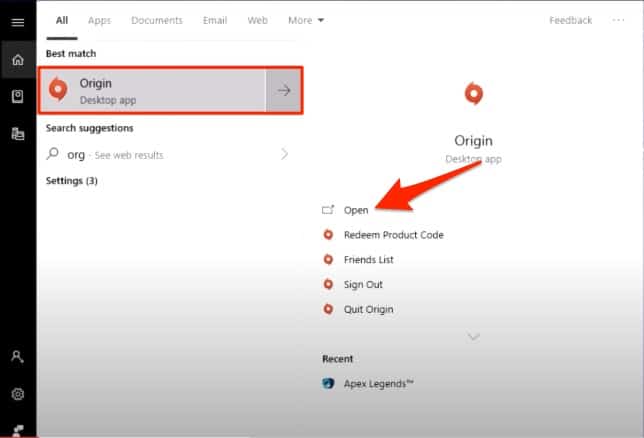Open the three-dot options menu
This screenshot has height=438, width=644.
click(618, 20)
